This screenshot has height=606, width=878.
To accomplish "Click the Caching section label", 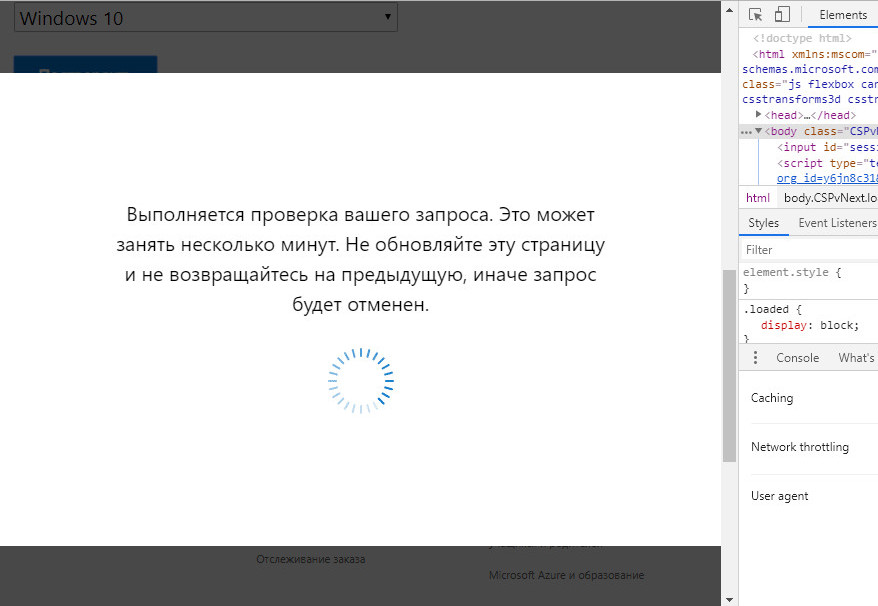I will 772,398.
